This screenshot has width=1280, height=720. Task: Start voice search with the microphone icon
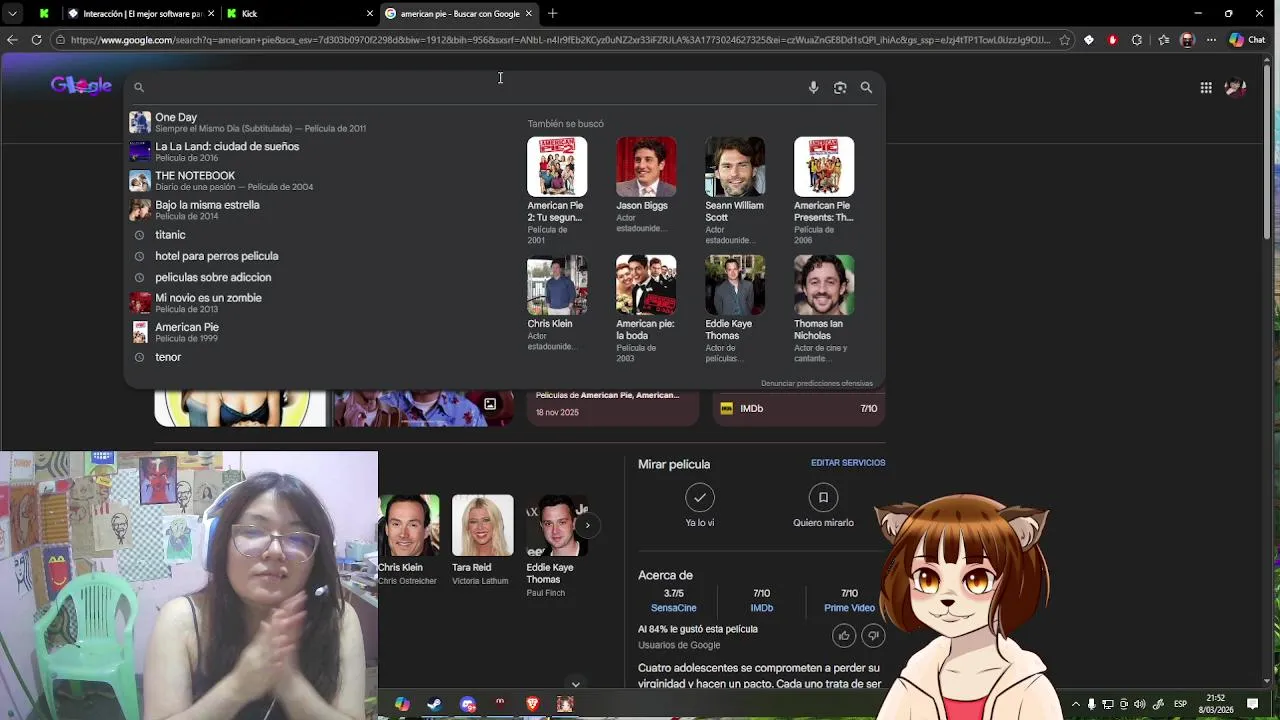click(813, 88)
